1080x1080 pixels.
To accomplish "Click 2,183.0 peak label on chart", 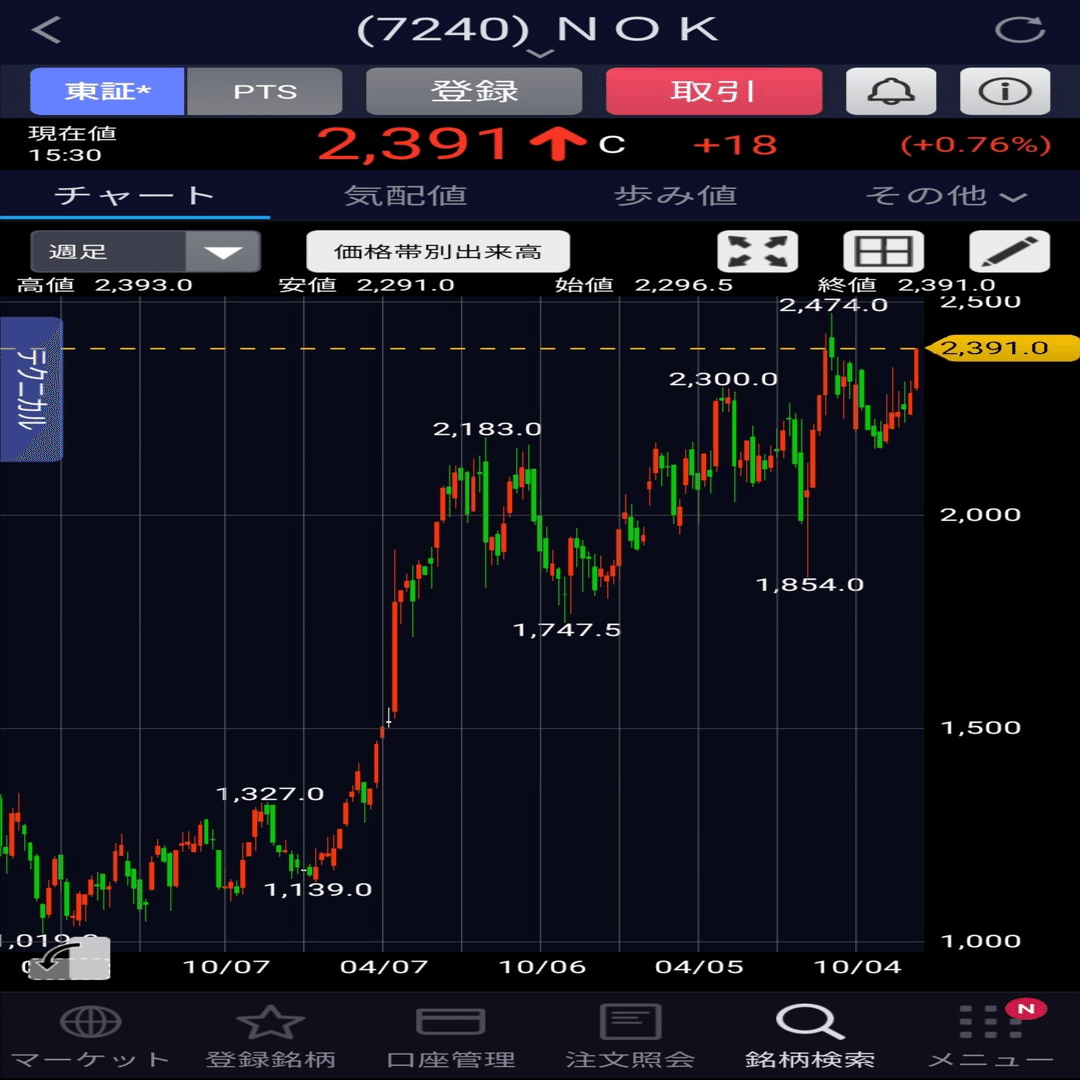I will point(487,429).
